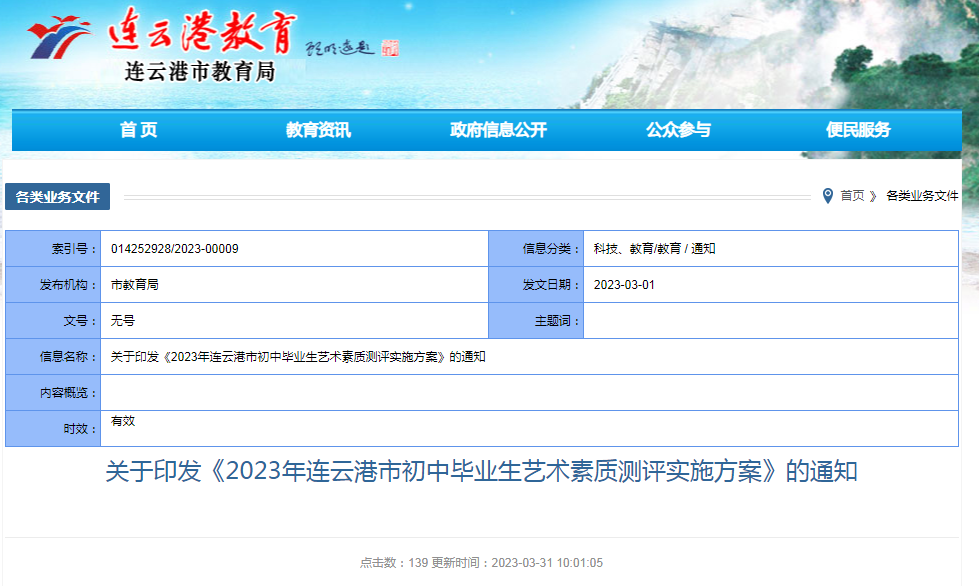Click the 信息名称 label cell
The width and height of the screenshot is (979, 586).
[x=53, y=357]
